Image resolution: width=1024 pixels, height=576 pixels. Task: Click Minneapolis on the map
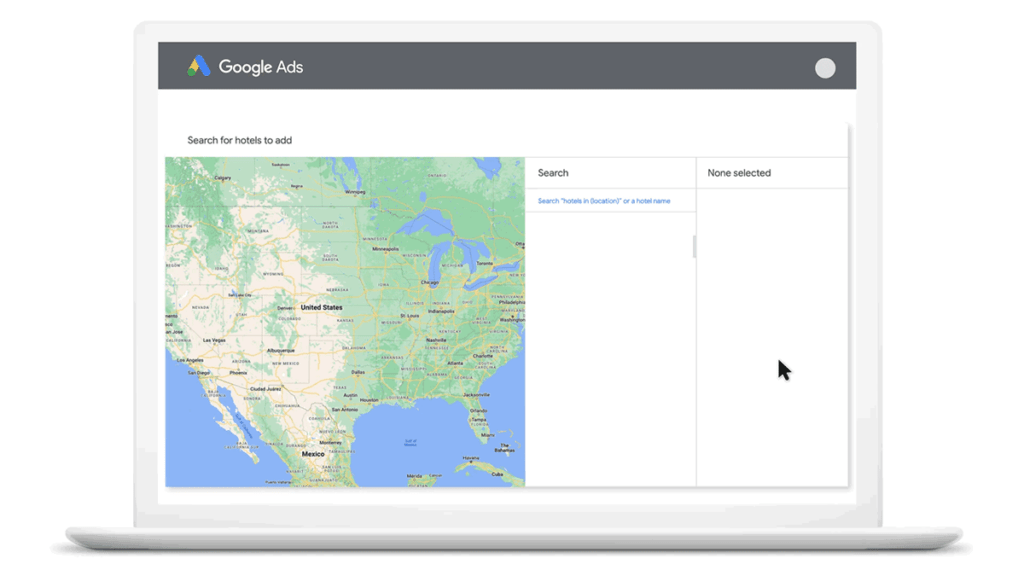tap(385, 249)
